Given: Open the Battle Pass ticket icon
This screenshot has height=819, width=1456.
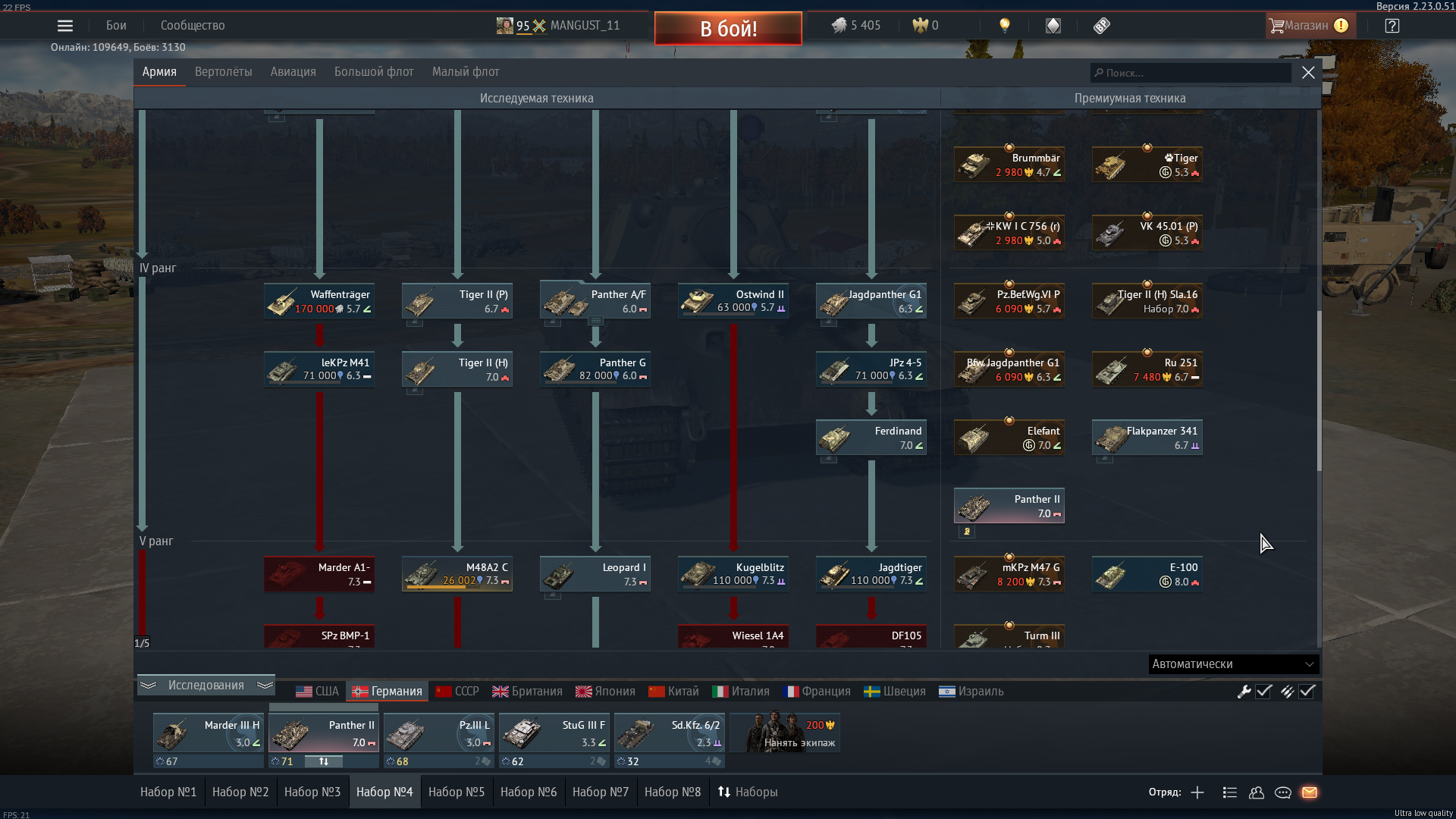Looking at the screenshot, I should [1102, 26].
